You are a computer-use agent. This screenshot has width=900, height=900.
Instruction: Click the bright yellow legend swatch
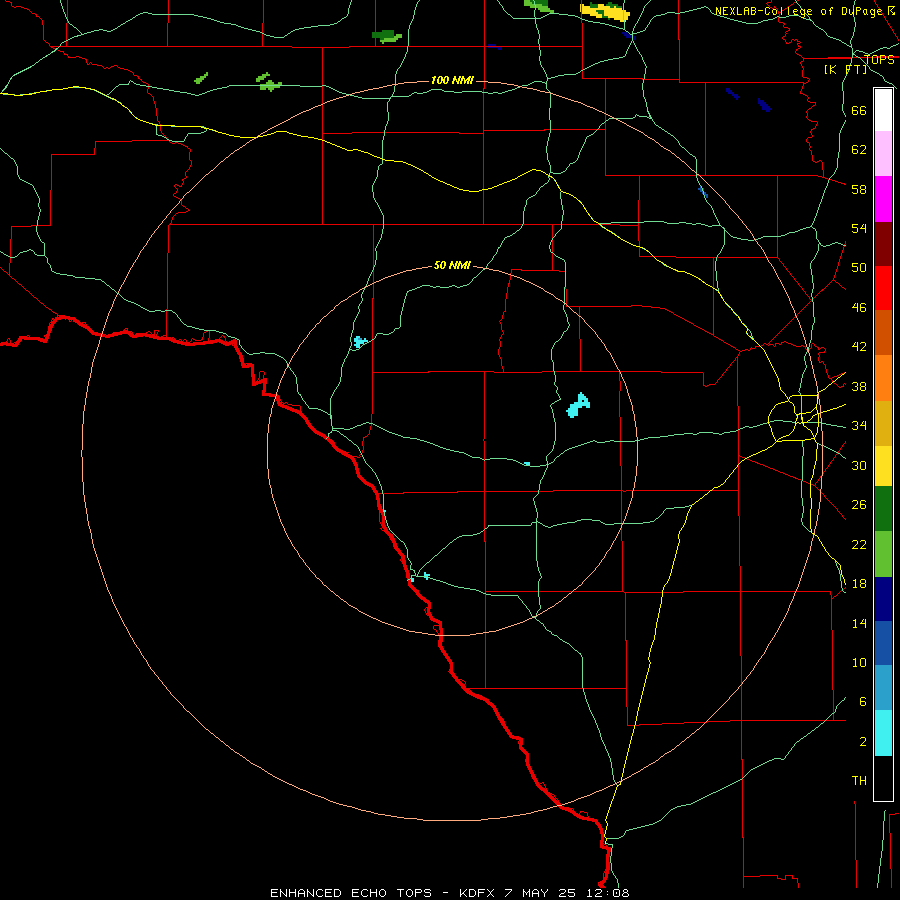[883, 466]
